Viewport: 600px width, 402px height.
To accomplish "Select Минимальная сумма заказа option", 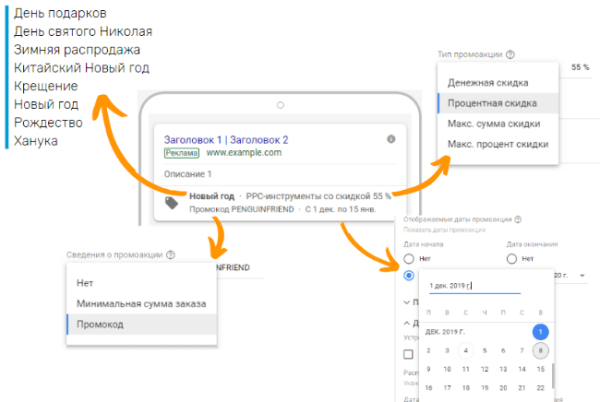I will click(x=140, y=303).
